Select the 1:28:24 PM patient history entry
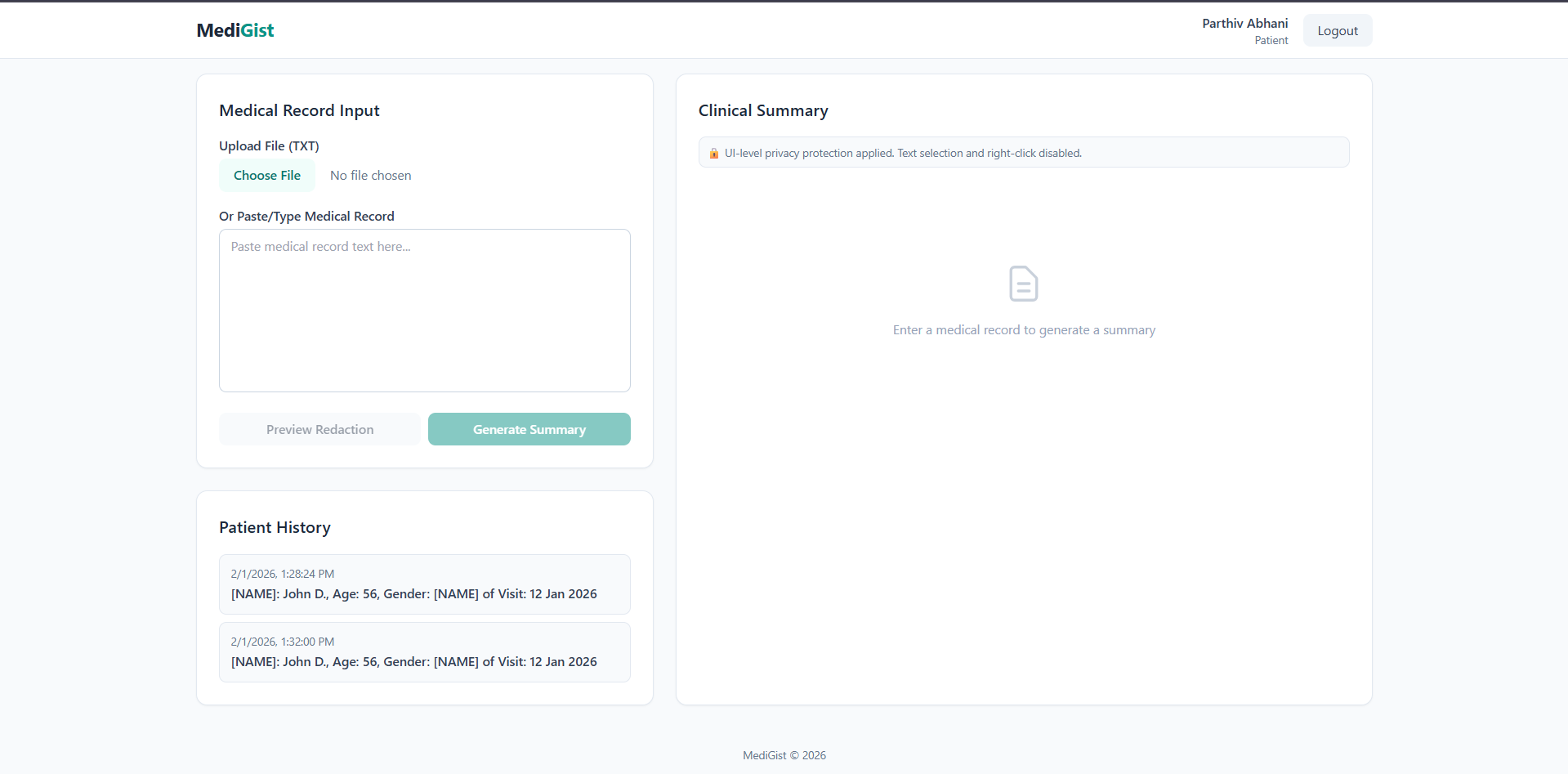The image size is (1568, 774). tap(424, 584)
